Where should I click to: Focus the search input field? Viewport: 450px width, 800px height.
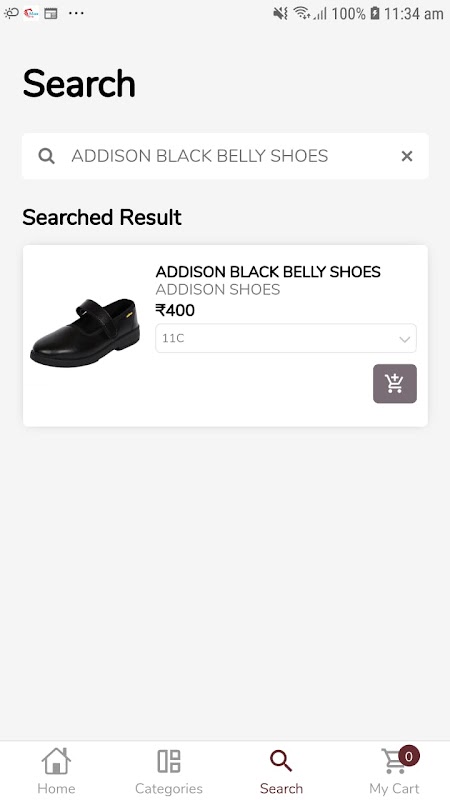click(225, 156)
